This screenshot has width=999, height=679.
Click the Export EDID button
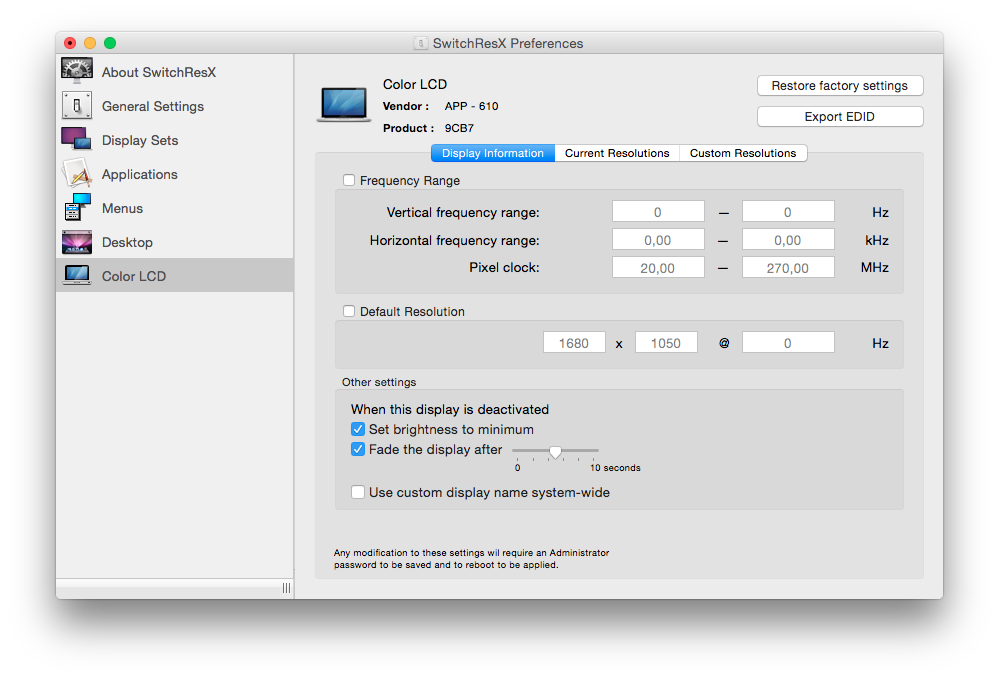pos(840,117)
